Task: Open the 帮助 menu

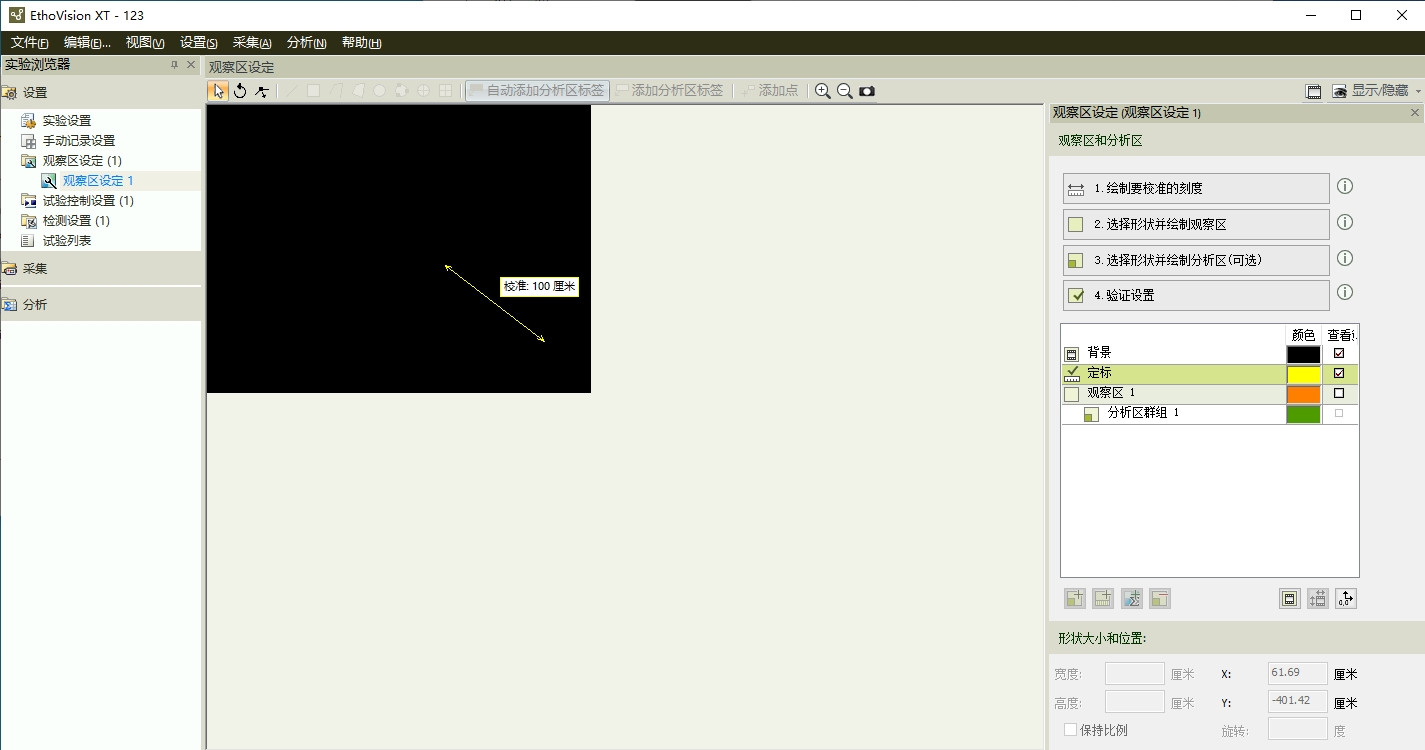Action: 361,43
